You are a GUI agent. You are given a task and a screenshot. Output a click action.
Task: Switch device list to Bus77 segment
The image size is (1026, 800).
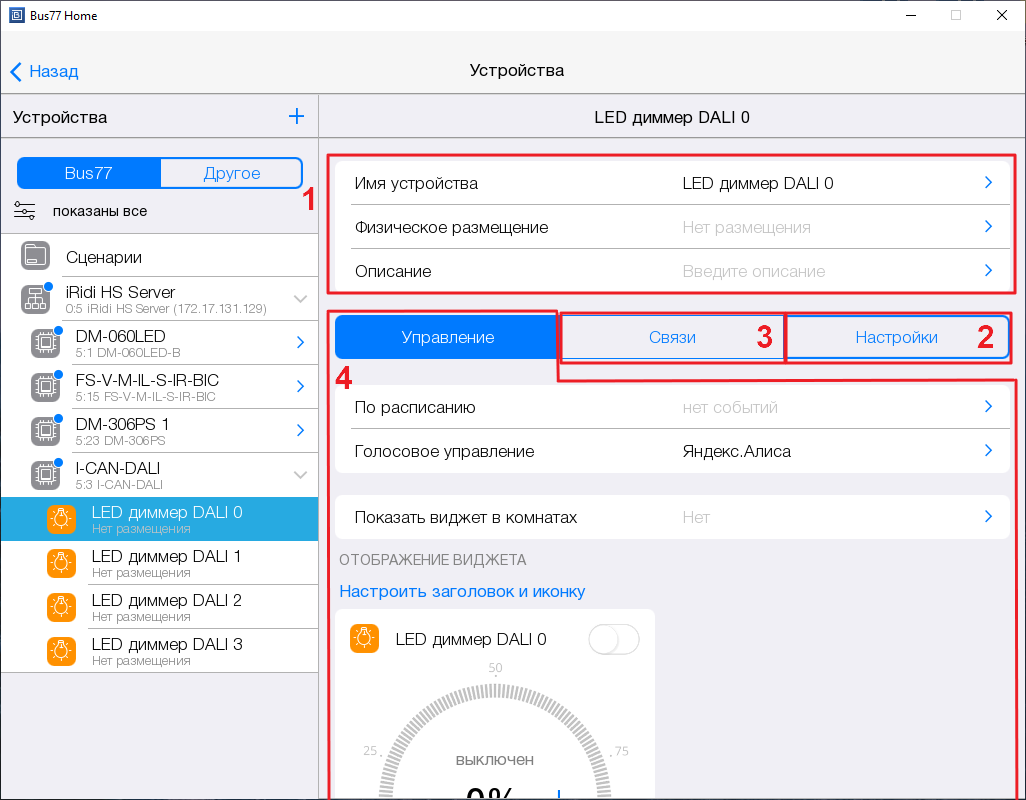(x=89, y=173)
